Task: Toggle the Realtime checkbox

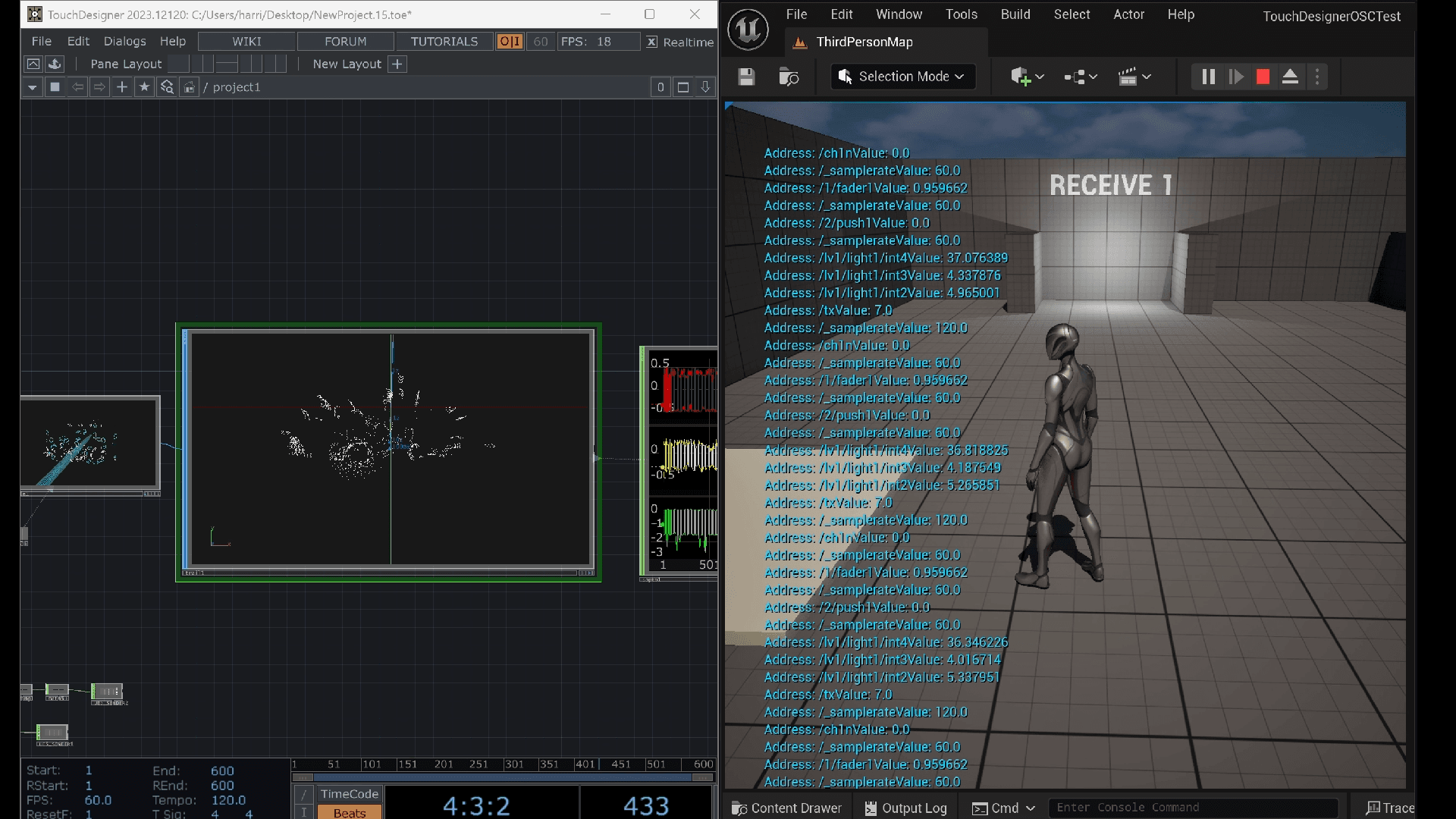Action: point(652,42)
